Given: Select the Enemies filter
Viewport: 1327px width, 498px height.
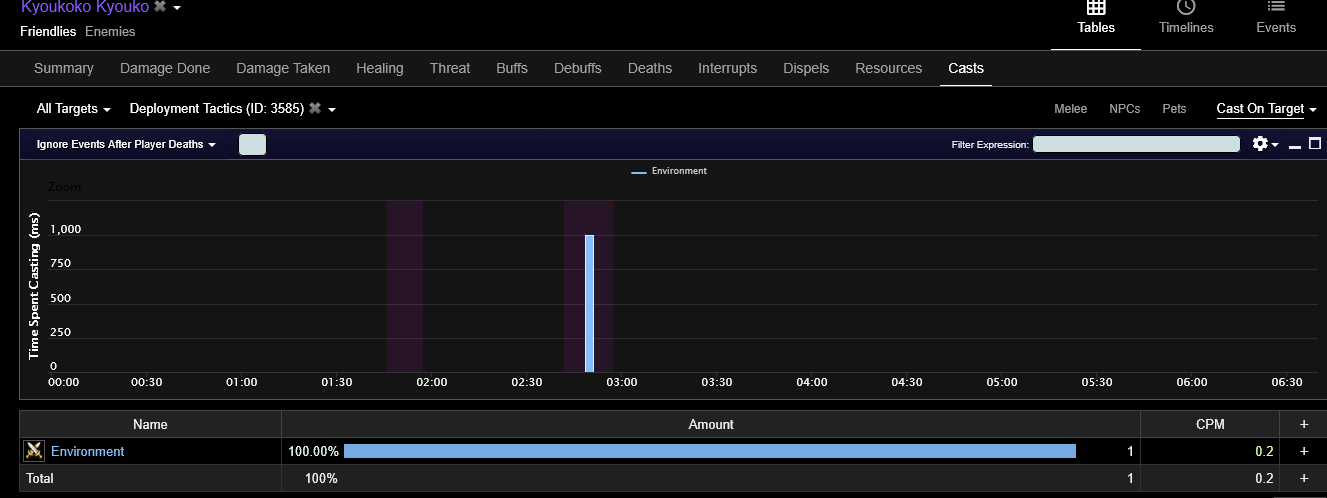Looking at the screenshot, I should tap(110, 31).
